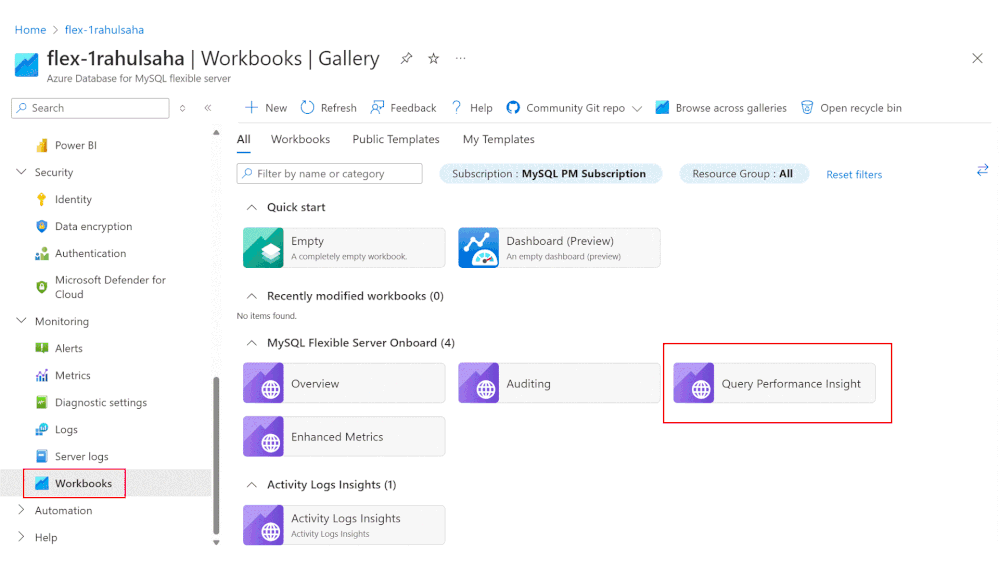Open the Community Git repo dropdown arrow

tap(637, 109)
